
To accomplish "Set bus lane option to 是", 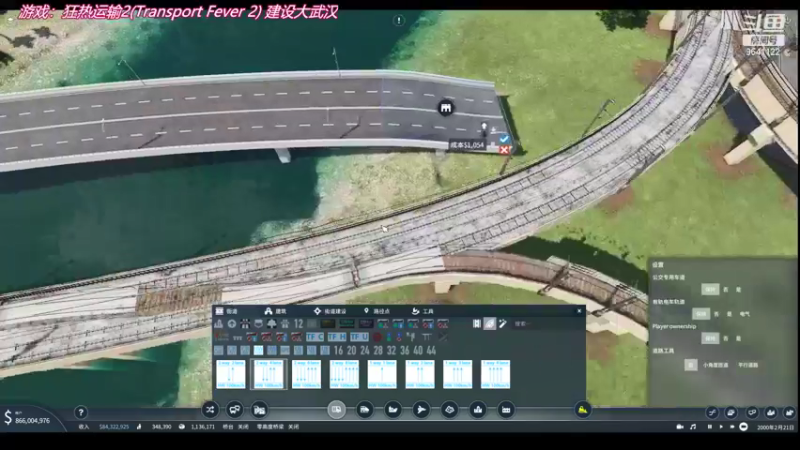I will [x=738, y=289].
